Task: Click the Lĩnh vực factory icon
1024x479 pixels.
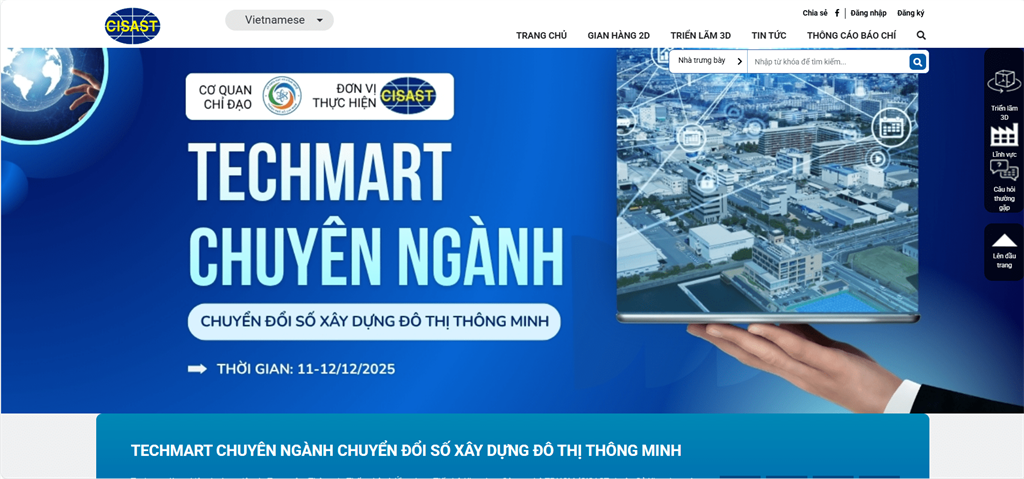Action: point(1004,136)
